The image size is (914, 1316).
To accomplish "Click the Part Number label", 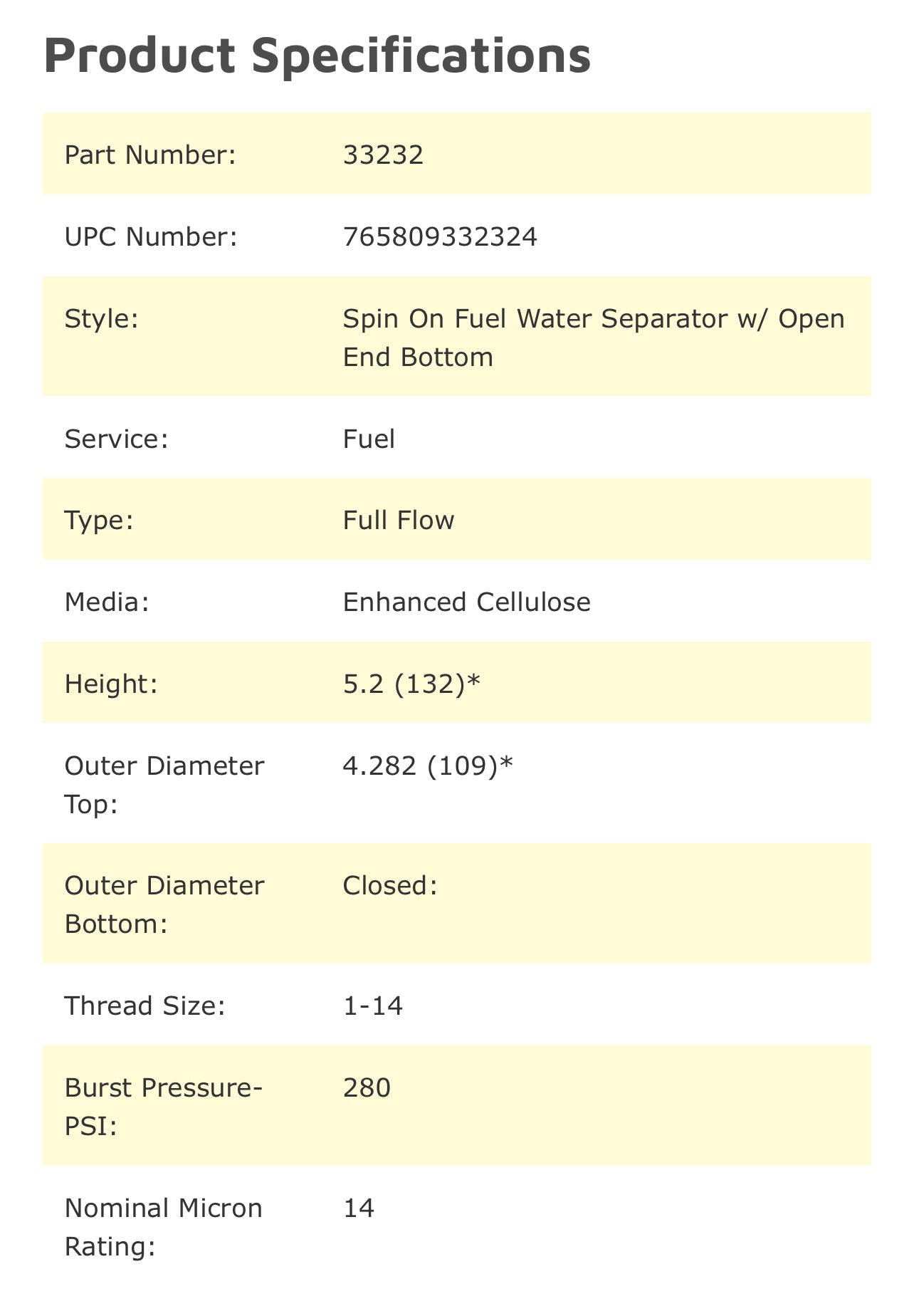I will click(149, 155).
